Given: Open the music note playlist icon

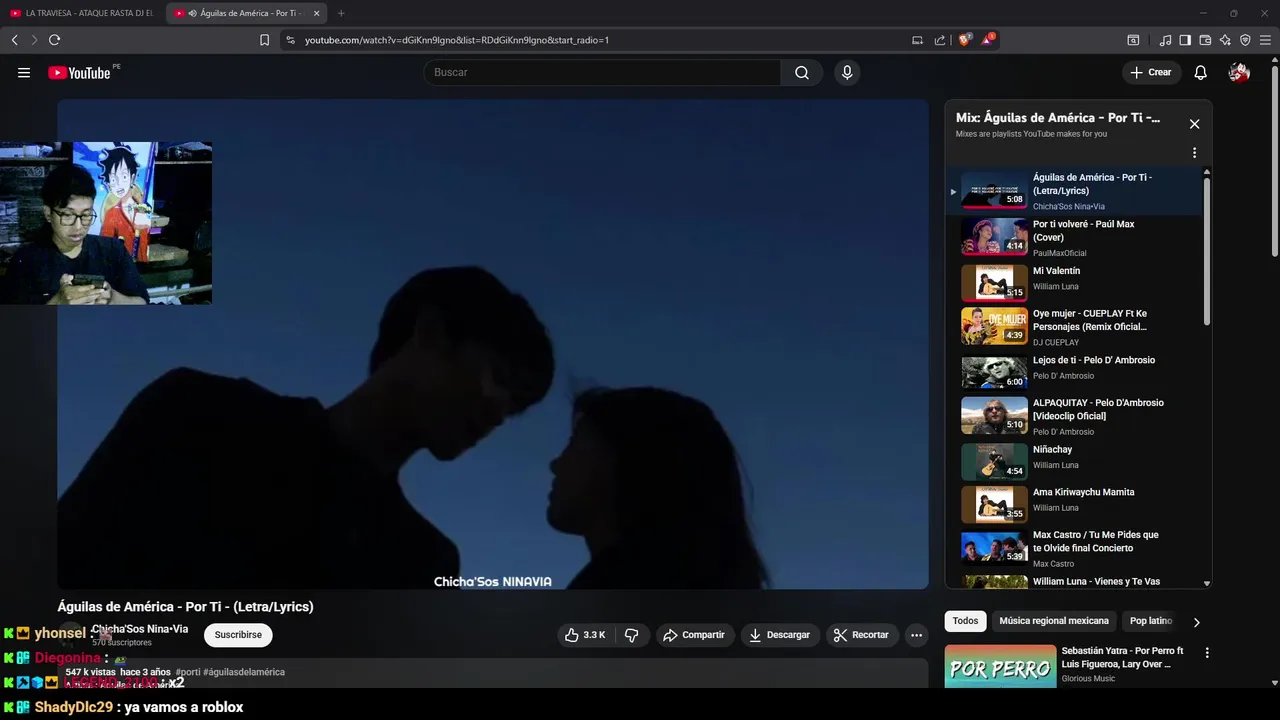Looking at the screenshot, I should pyautogui.click(x=1165, y=40).
